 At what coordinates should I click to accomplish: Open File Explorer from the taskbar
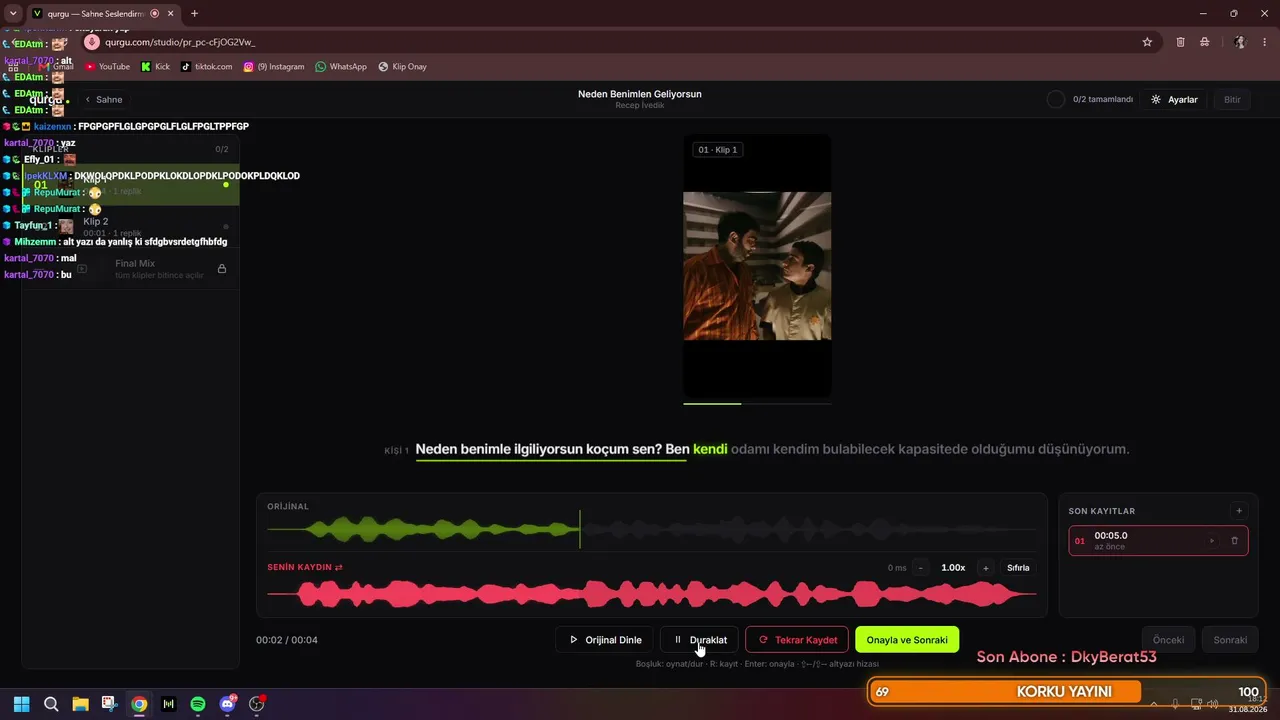point(80,704)
